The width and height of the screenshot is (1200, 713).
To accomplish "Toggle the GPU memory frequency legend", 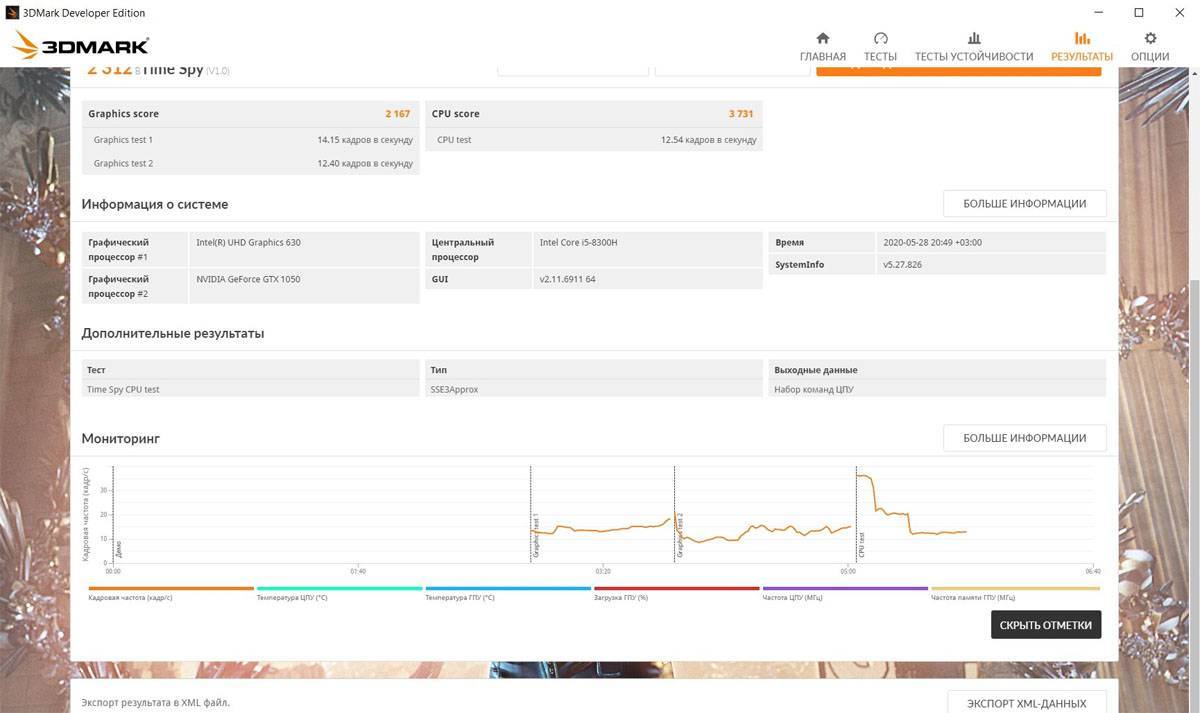I will point(1015,589).
